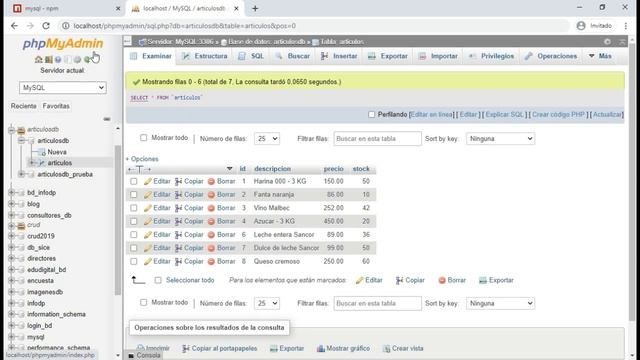
Task: Click the Explicar SQL link
Action: [504, 115]
